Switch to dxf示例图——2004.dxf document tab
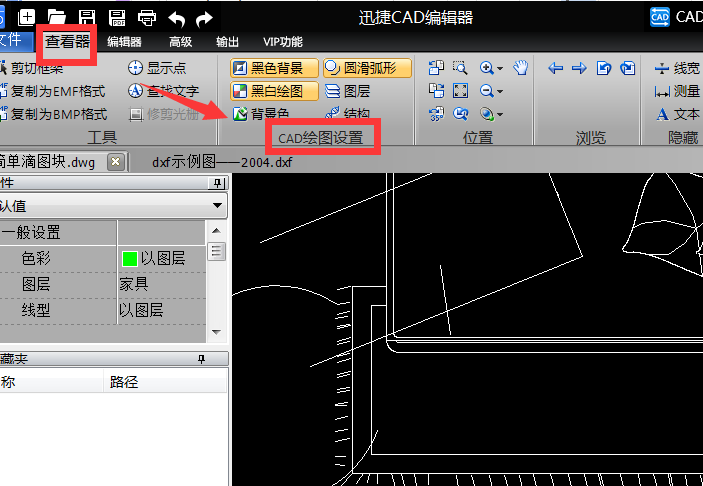The width and height of the screenshot is (703, 486). point(222,161)
